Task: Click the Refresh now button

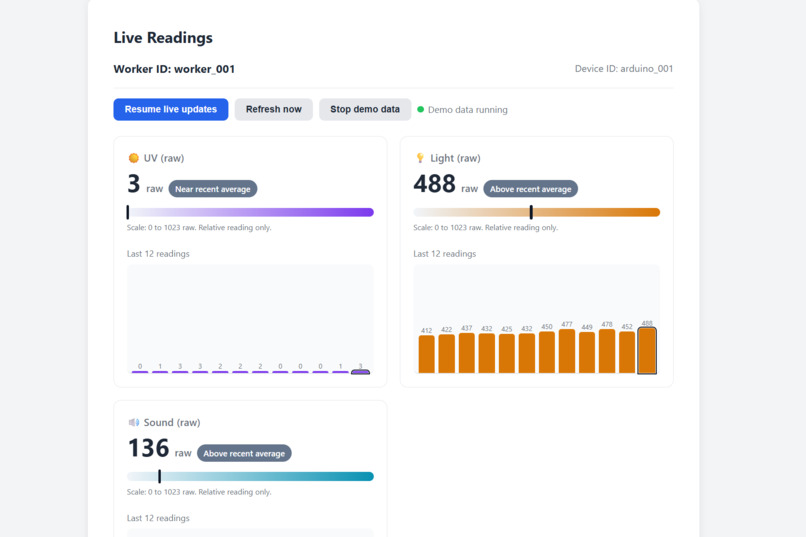Action: pyautogui.click(x=273, y=109)
